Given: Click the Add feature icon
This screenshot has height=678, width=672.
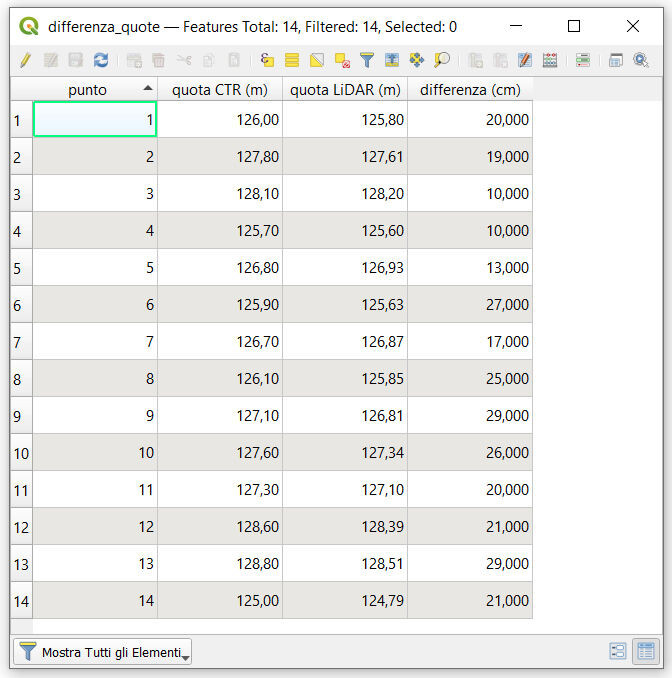Looking at the screenshot, I should [134, 60].
